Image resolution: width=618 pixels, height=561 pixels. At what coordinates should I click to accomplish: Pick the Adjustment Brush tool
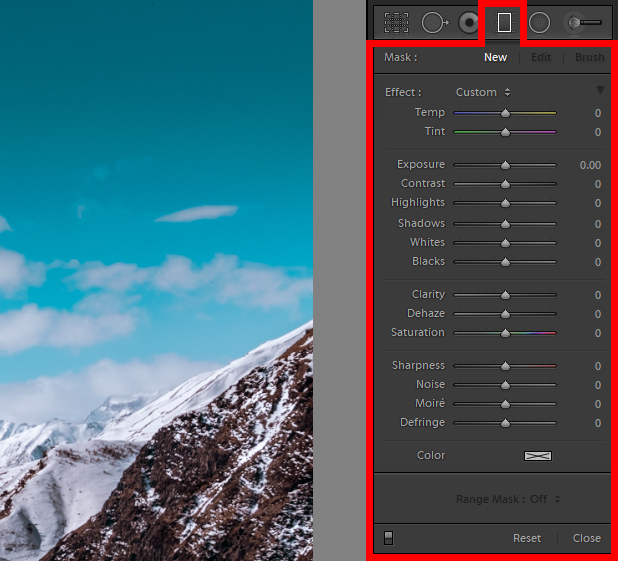coord(585,22)
